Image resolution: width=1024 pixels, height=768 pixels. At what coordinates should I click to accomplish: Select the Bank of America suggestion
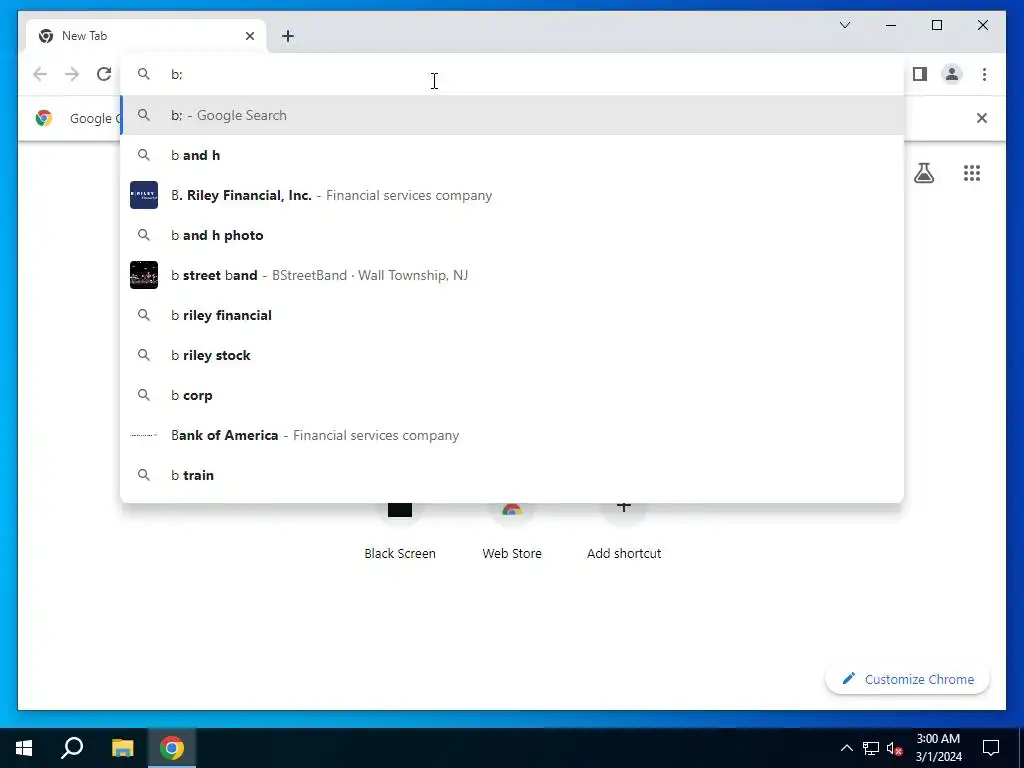point(512,435)
